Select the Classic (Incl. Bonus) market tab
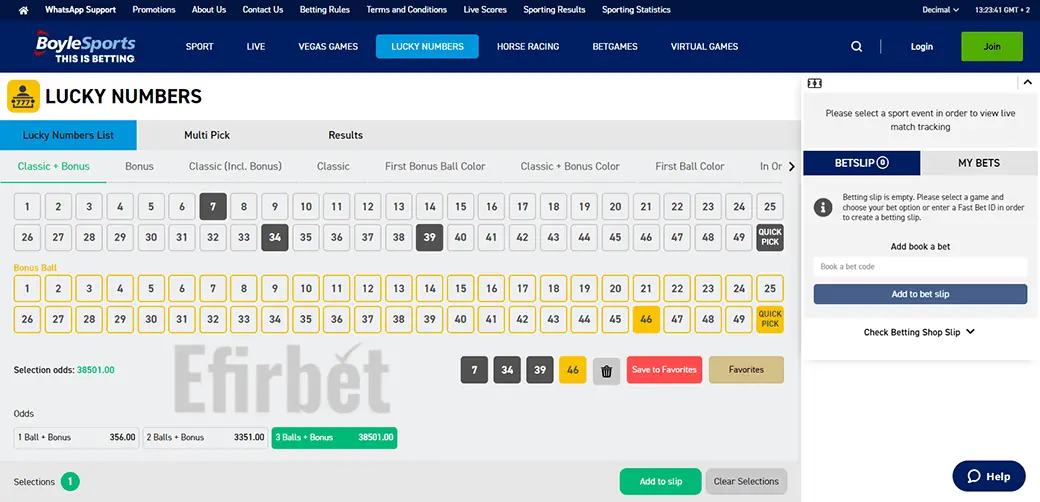Viewport: 1040px width, 502px height. coord(235,166)
